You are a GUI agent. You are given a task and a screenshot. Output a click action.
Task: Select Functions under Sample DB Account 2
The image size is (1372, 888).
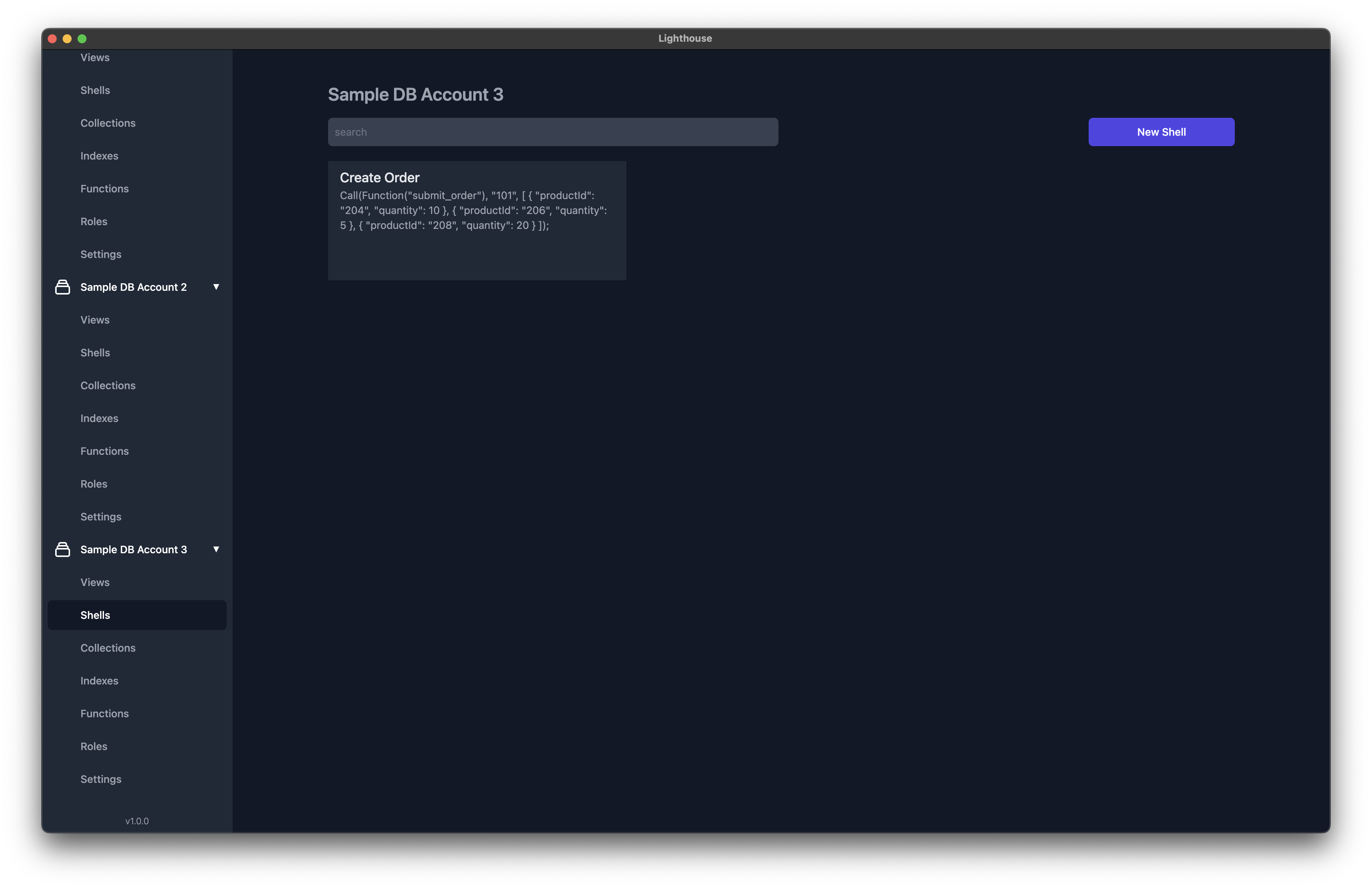tap(104, 450)
